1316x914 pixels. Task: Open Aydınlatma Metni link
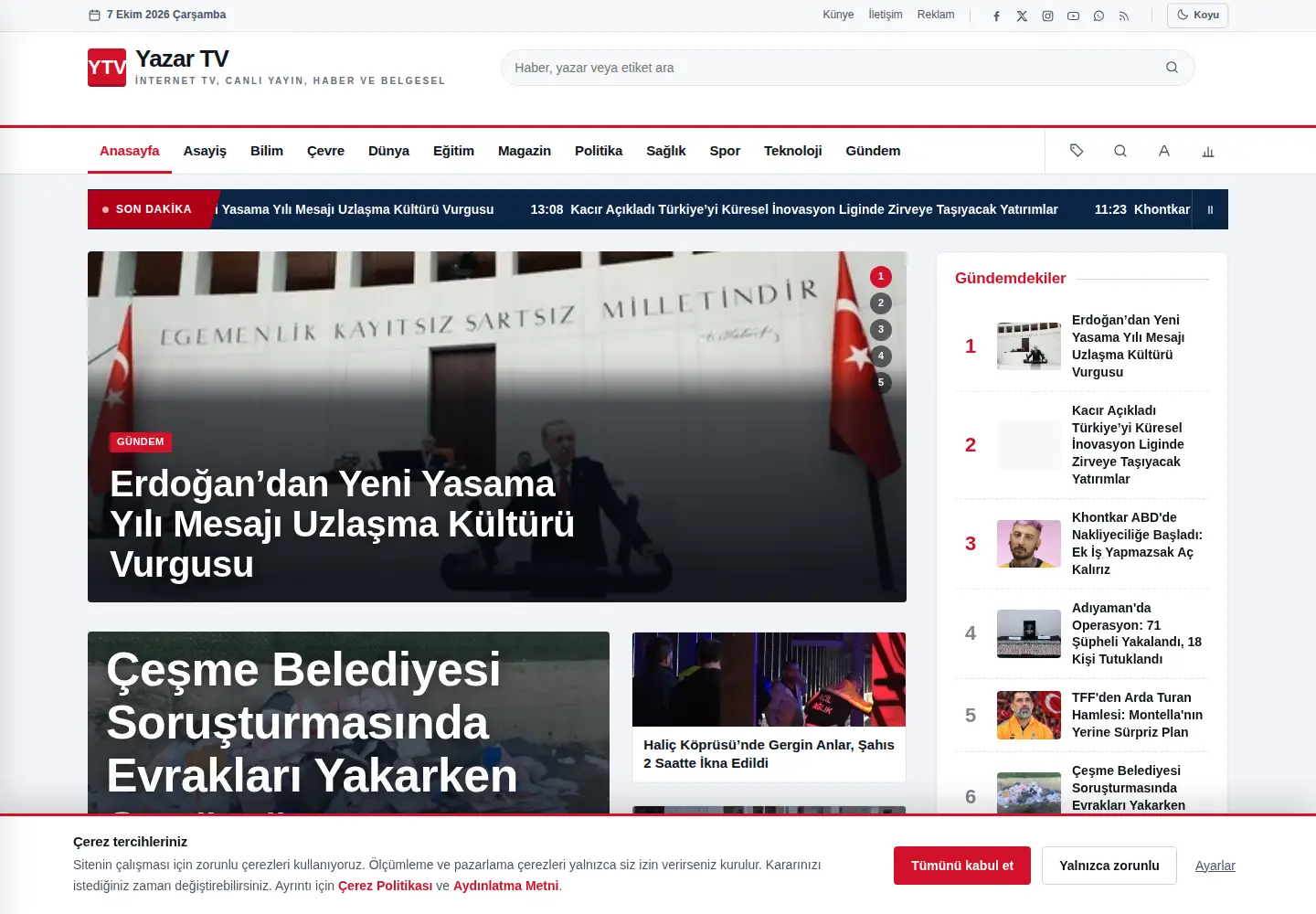coord(505,886)
